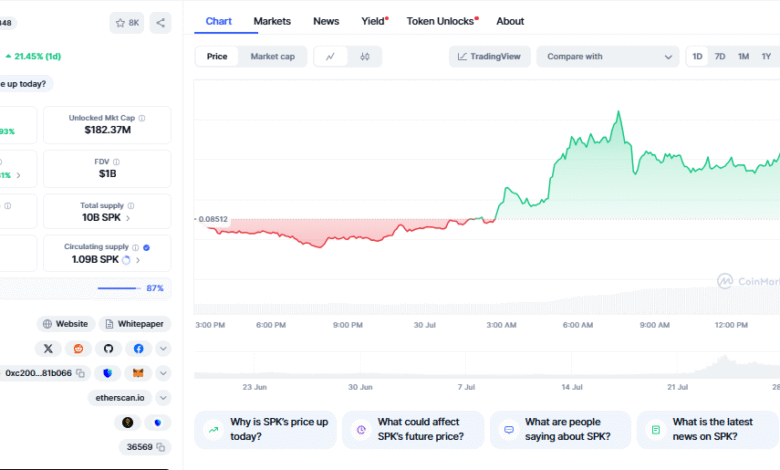Image resolution: width=780 pixels, height=470 pixels.
Task: Open the Whitepaper link
Action: tap(135, 324)
